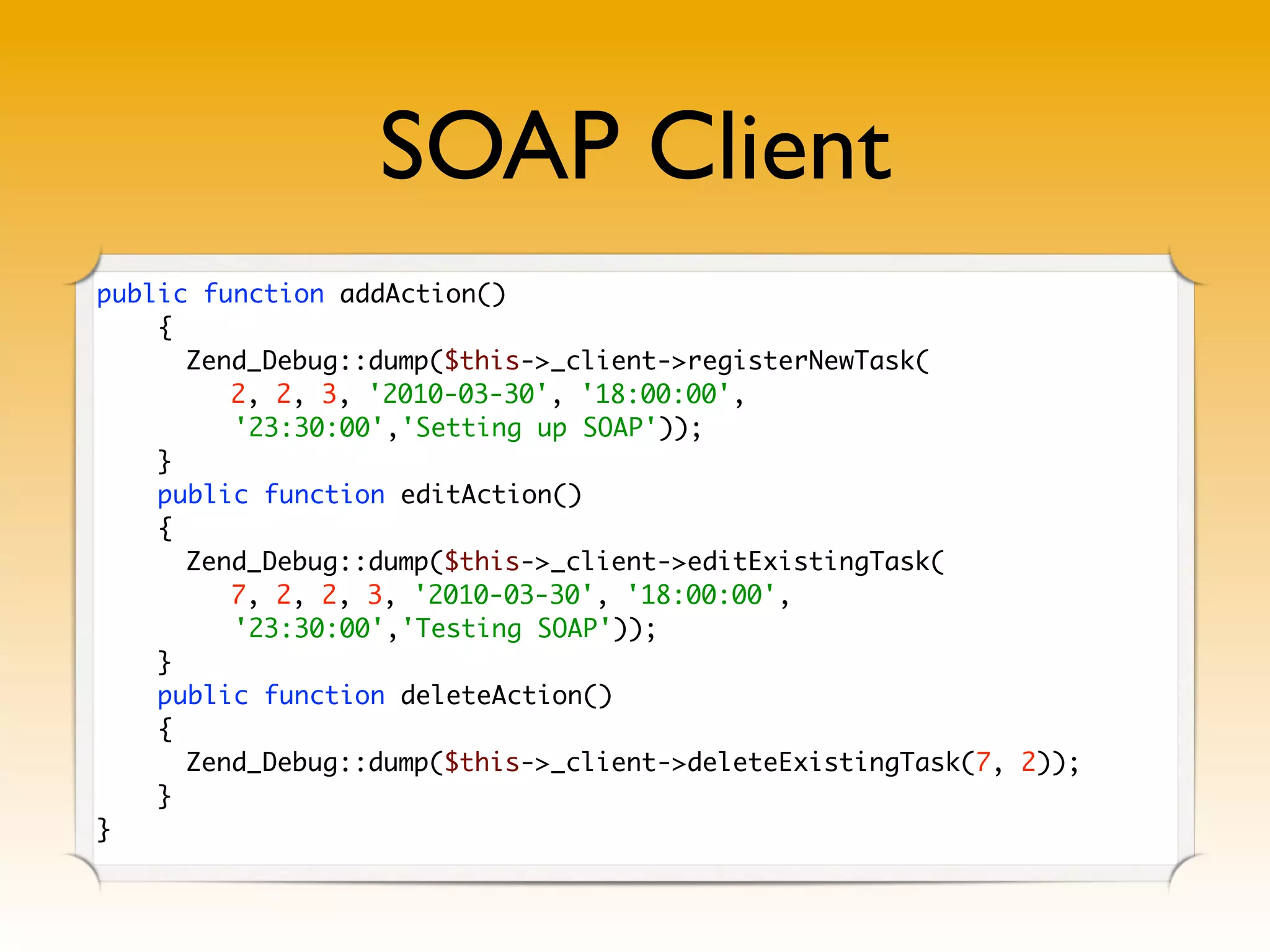Screen dimensions: 1270x952
Task: Click the registerNewTask( call line
Action: 558,361
